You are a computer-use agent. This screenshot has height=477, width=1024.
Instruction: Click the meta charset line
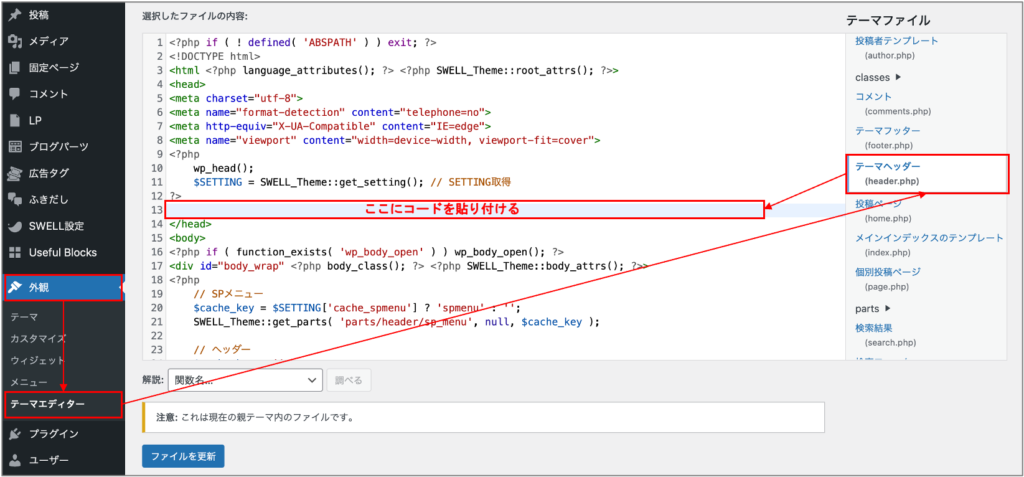tap(236, 98)
